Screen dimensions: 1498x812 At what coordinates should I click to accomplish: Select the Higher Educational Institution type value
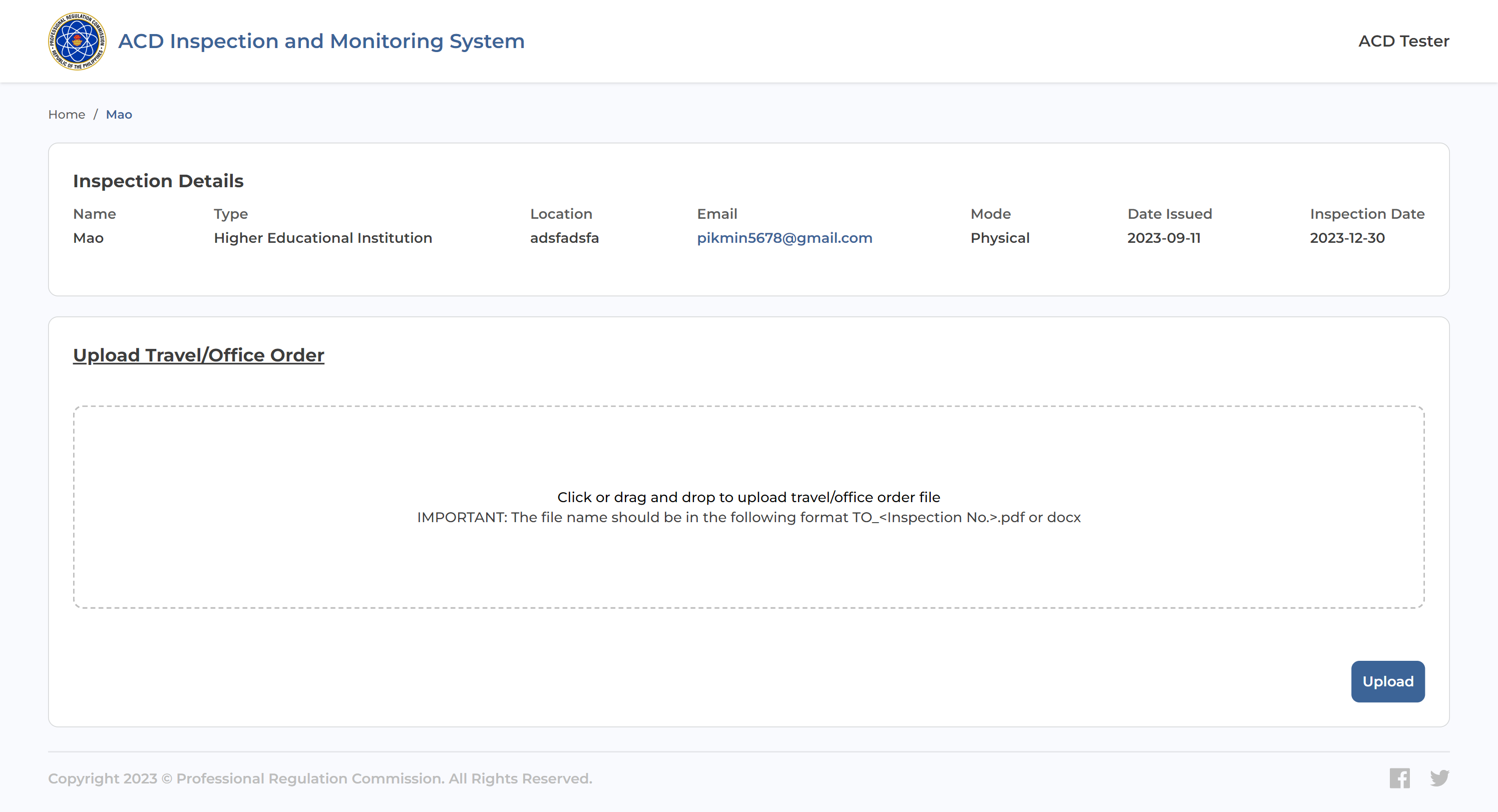pyautogui.click(x=323, y=238)
